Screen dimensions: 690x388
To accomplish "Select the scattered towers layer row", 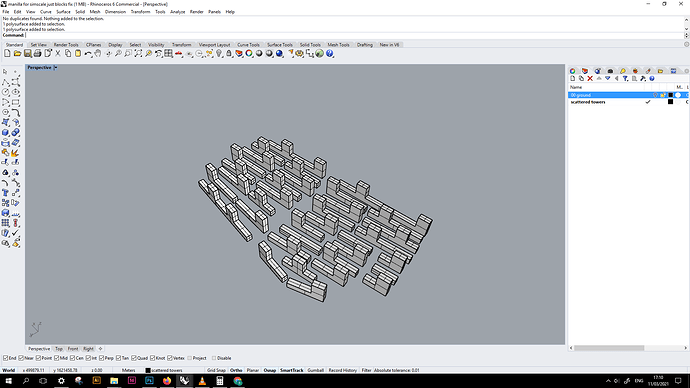I will [628, 102].
